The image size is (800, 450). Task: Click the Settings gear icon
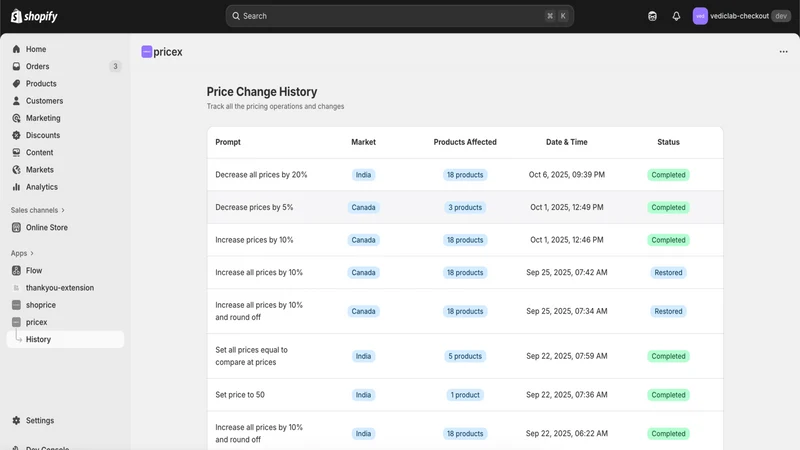pyautogui.click(x=16, y=420)
